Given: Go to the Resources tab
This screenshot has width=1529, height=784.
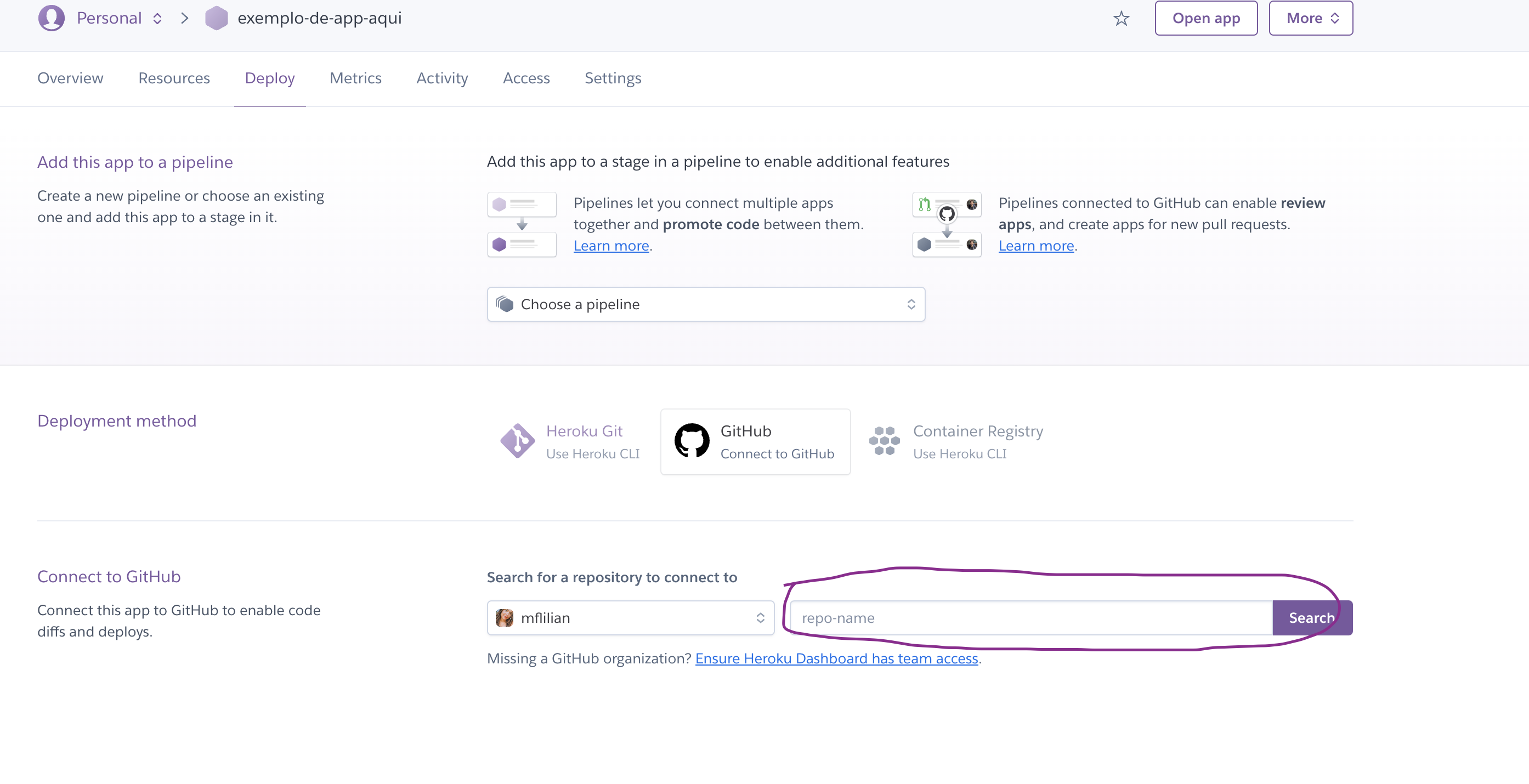Looking at the screenshot, I should click(x=174, y=78).
